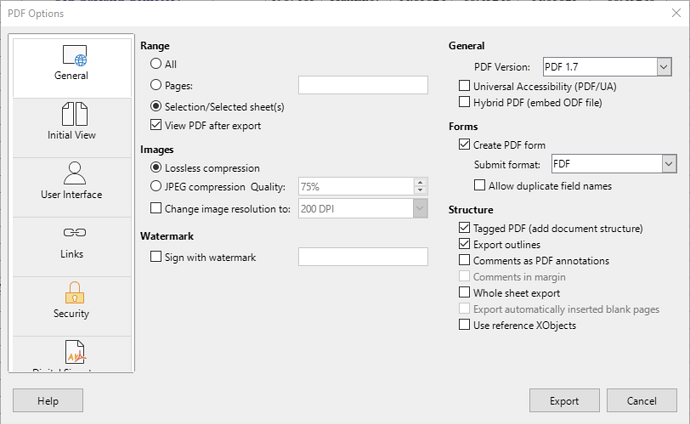Enable Change image resolution checkbox
Image resolution: width=690 pixels, height=424 pixels.
click(156, 208)
